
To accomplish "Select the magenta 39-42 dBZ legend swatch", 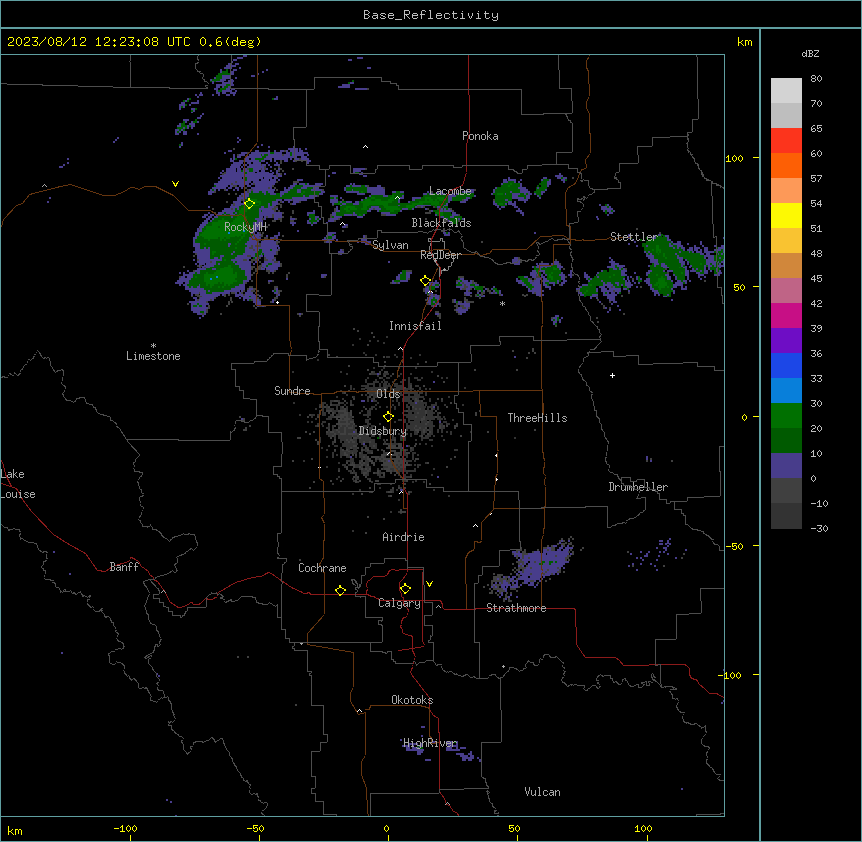I will click(x=786, y=315).
